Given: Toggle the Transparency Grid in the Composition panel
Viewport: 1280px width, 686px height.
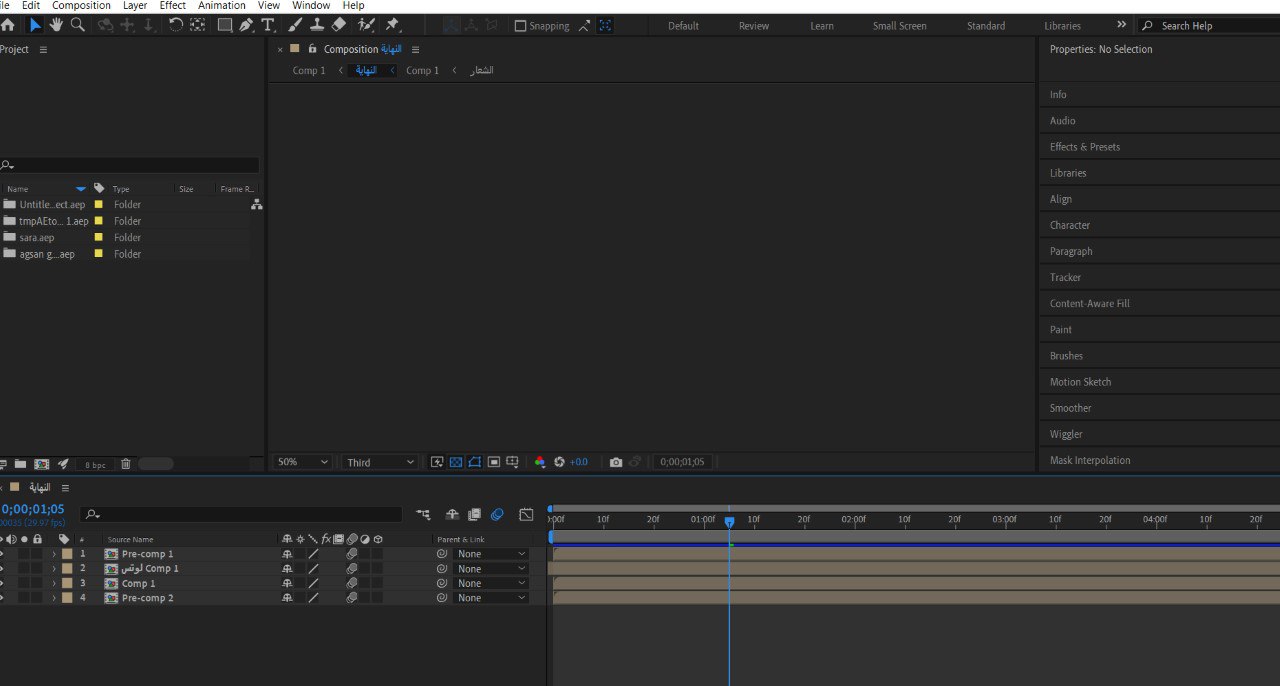Looking at the screenshot, I should pos(456,461).
